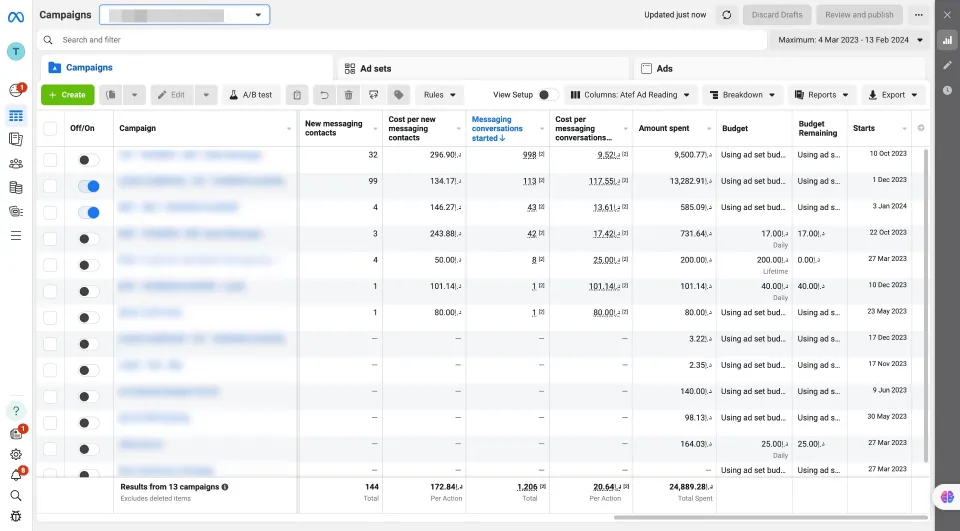Open the duplicate campaigns icon
The image size is (960, 531).
(x=111, y=95)
